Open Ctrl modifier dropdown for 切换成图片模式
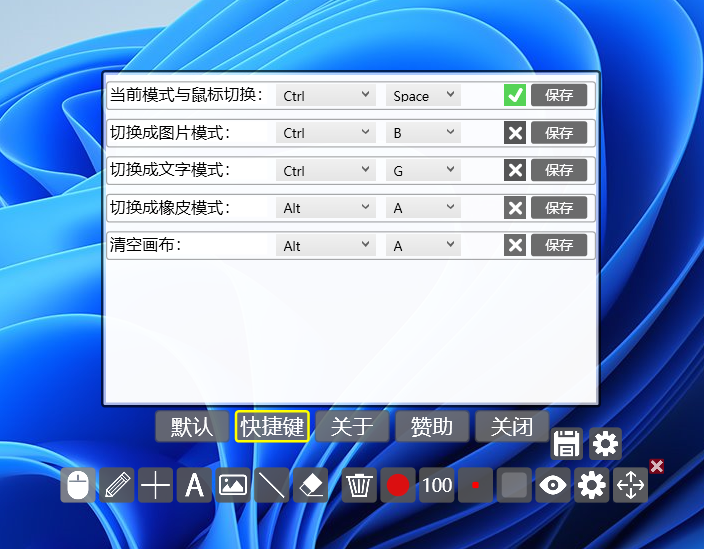704x549 pixels. pos(326,133)
